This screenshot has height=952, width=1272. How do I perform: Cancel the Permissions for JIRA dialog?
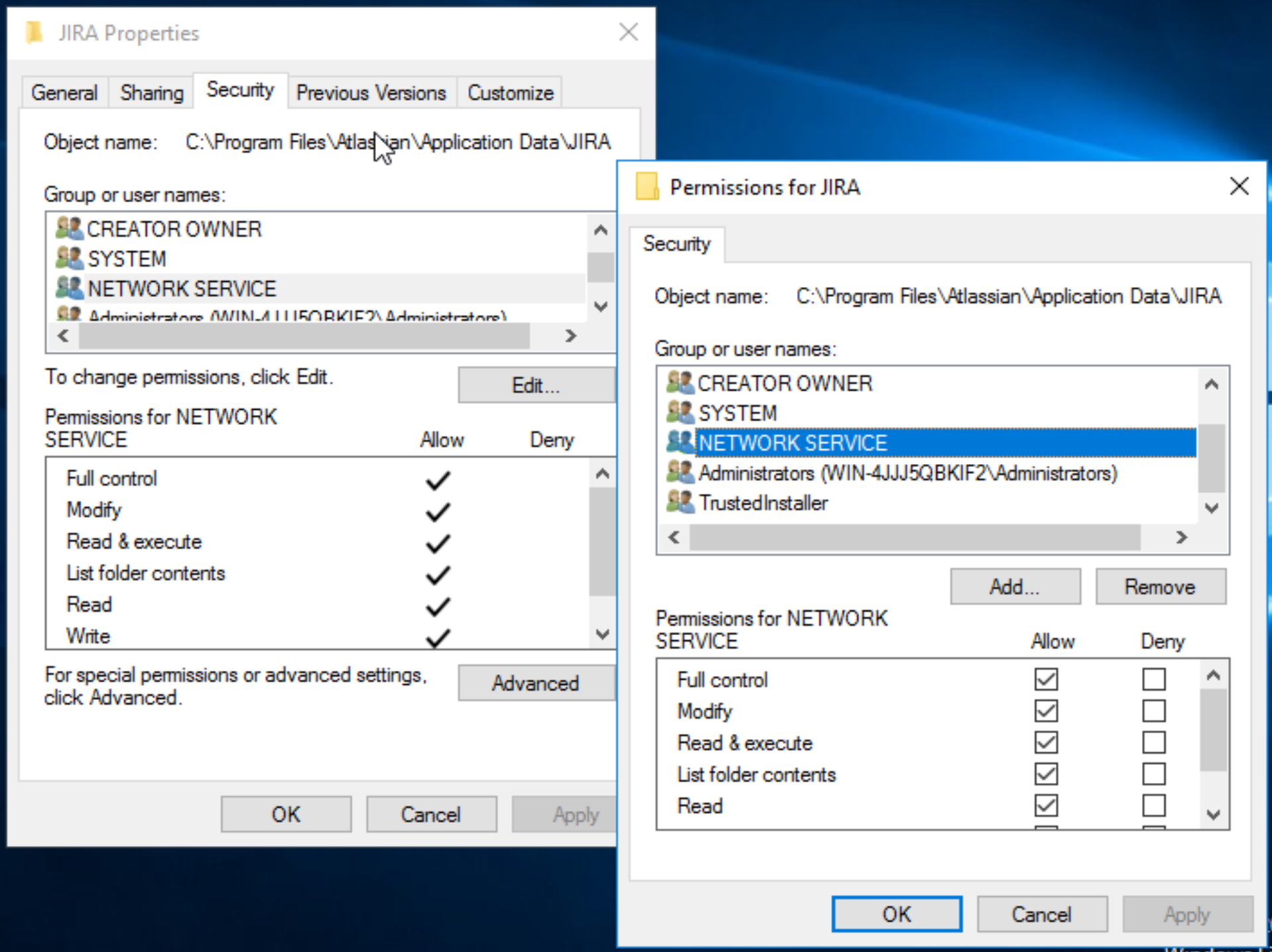(x=1042, y=914)
